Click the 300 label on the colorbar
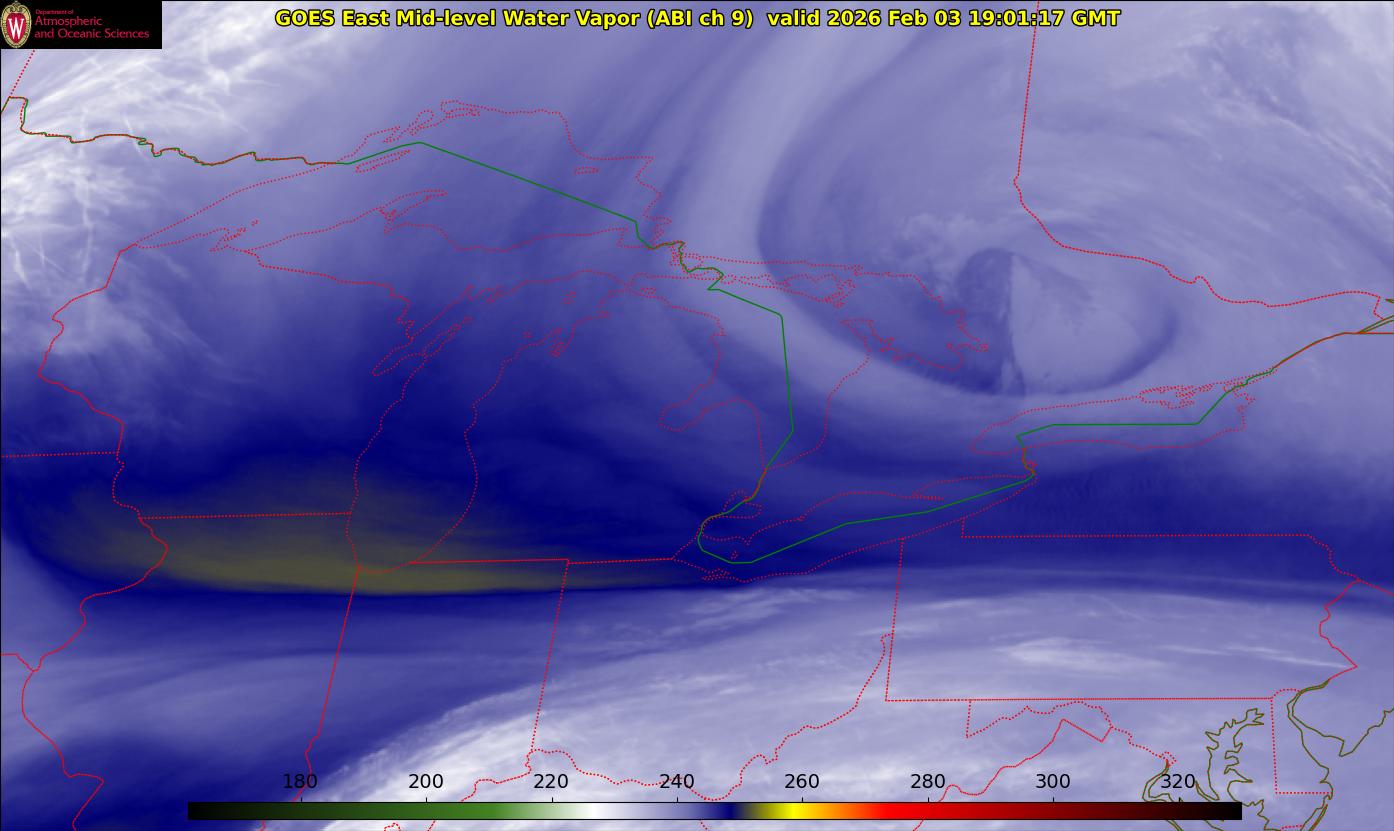The width and height of the screenshot is (1394, 831). (1053, 782)
